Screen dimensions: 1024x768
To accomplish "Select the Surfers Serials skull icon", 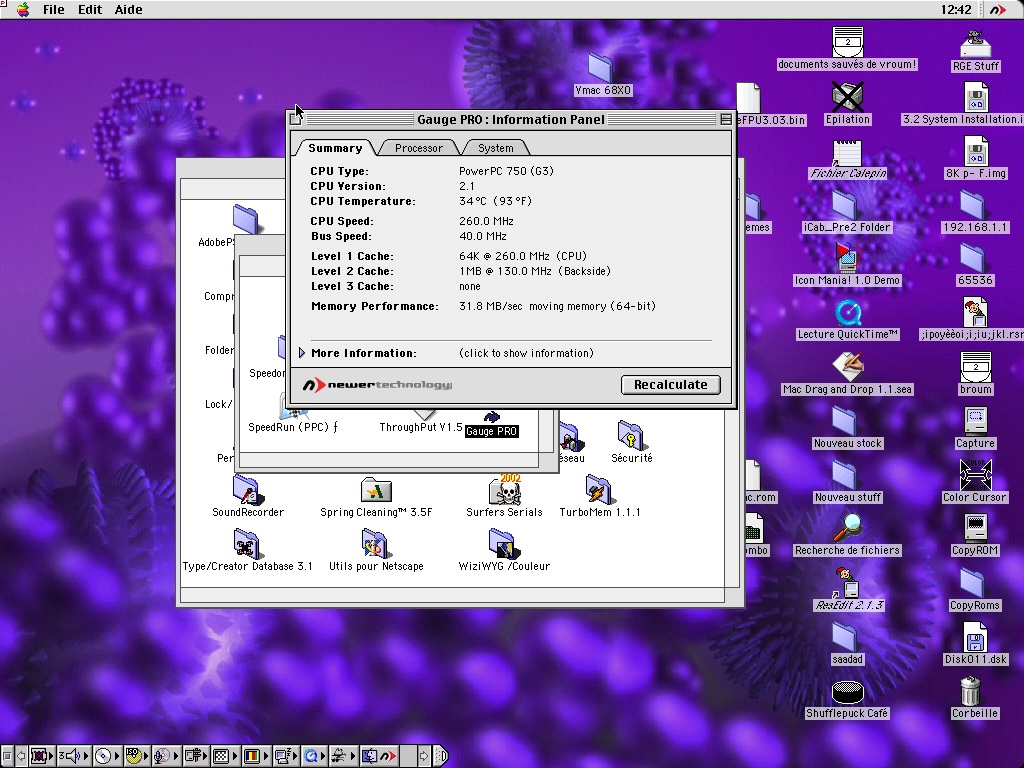I will 505,490.
